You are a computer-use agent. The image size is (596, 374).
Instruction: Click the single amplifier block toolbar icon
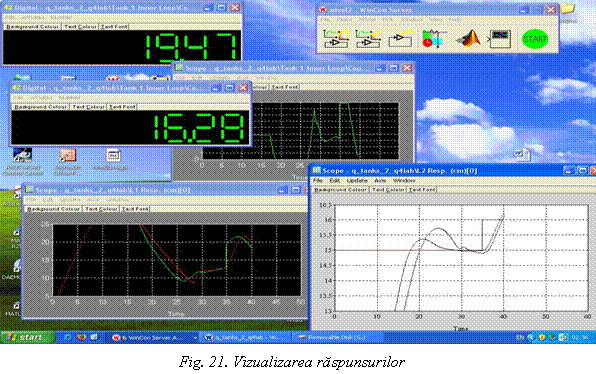coord(400,39)
